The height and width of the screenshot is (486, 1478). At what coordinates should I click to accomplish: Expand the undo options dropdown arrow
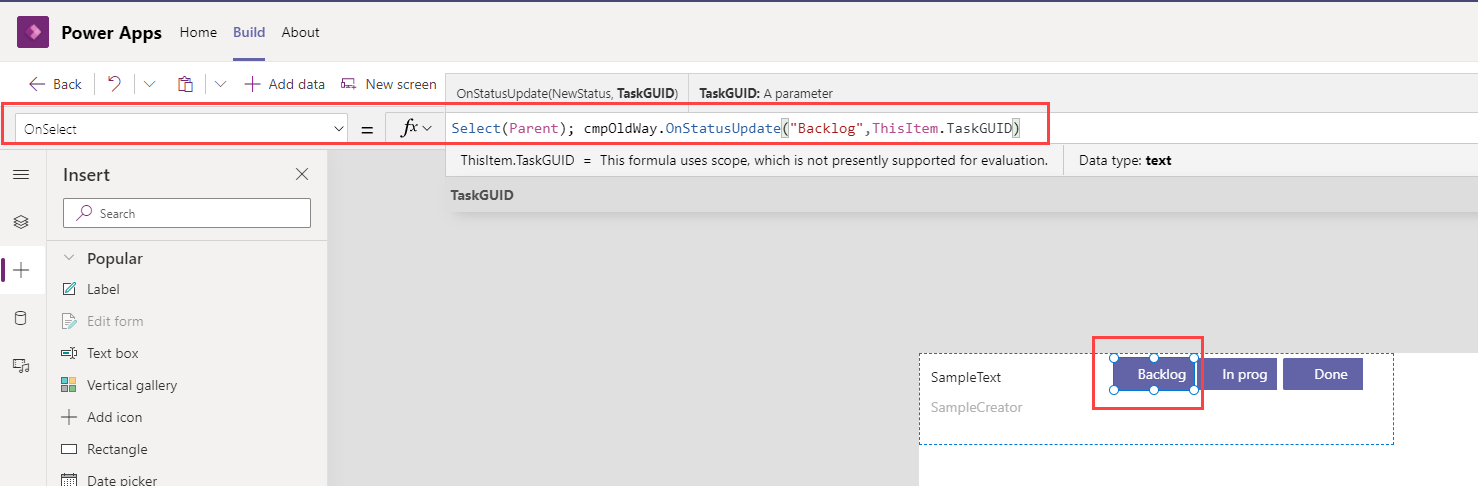tap(150, 84)
